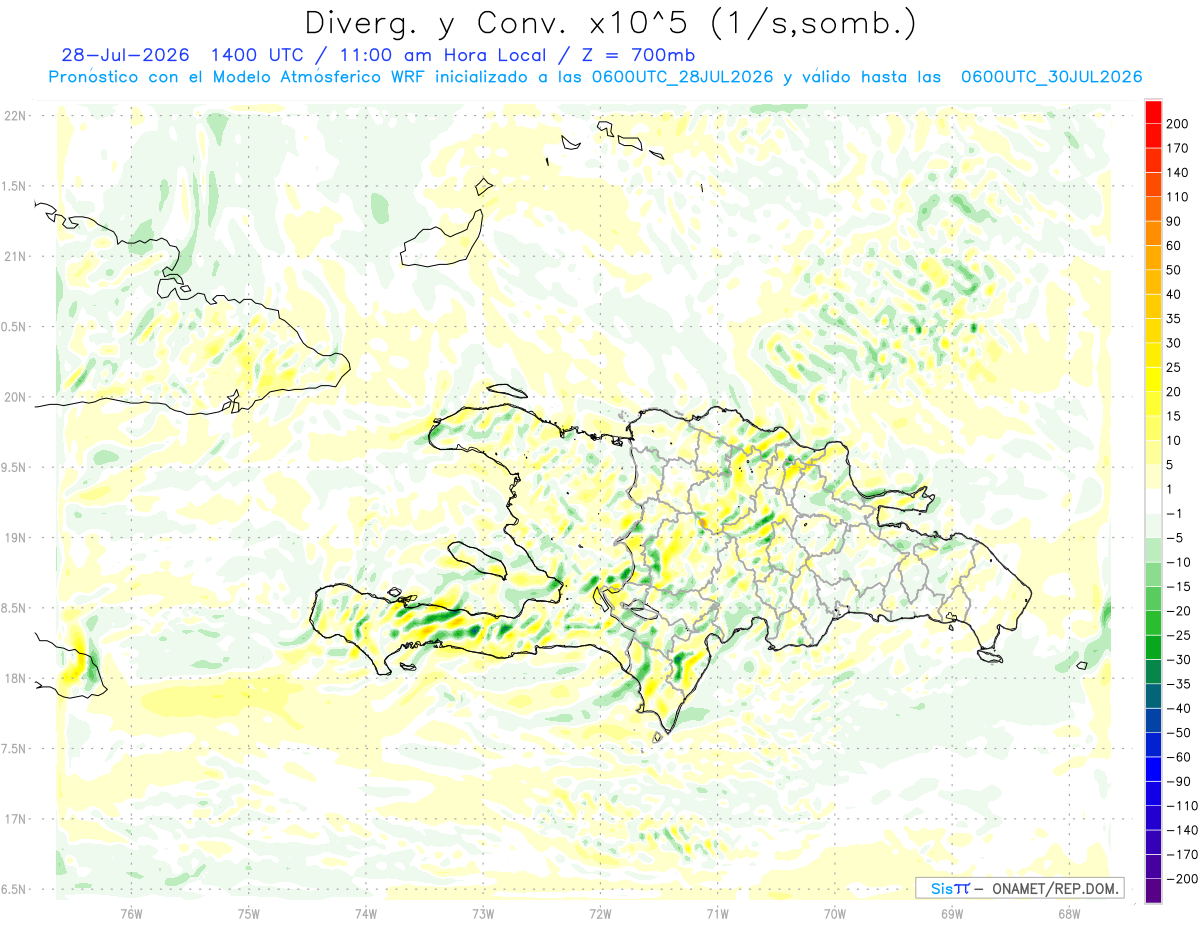
Task: Click the "1400 UTC" time text
Action: click(x=260, y=55)
